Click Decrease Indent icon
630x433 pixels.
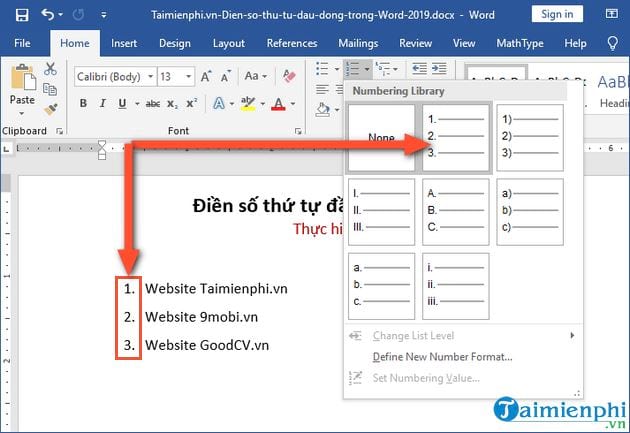click(x=419, y=69)
